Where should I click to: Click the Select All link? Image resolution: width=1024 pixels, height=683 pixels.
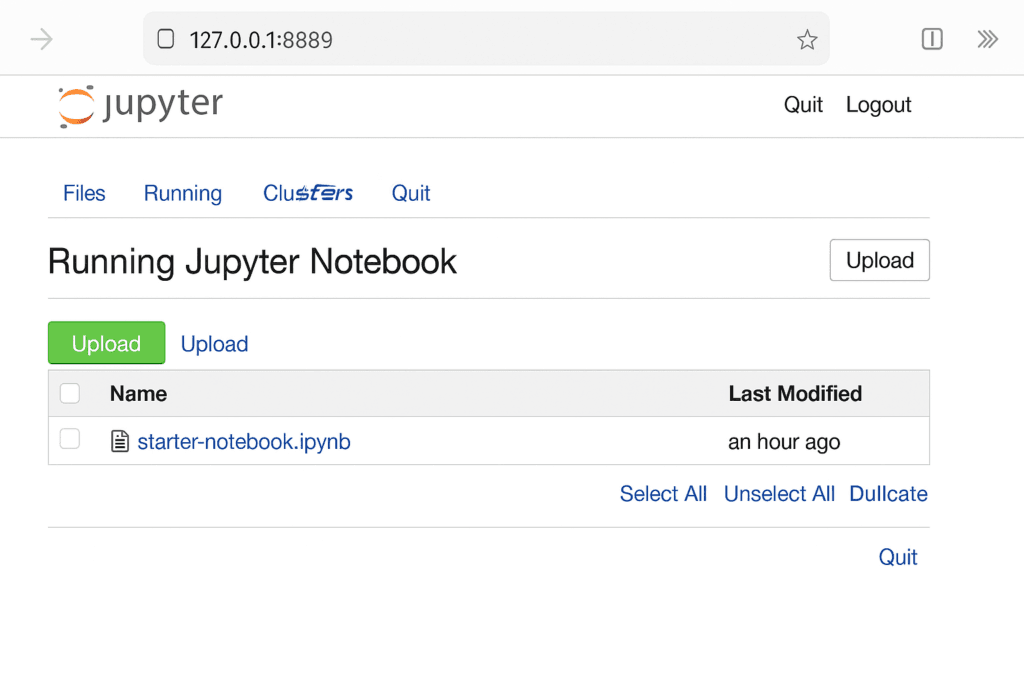click(x=664, y=494)
